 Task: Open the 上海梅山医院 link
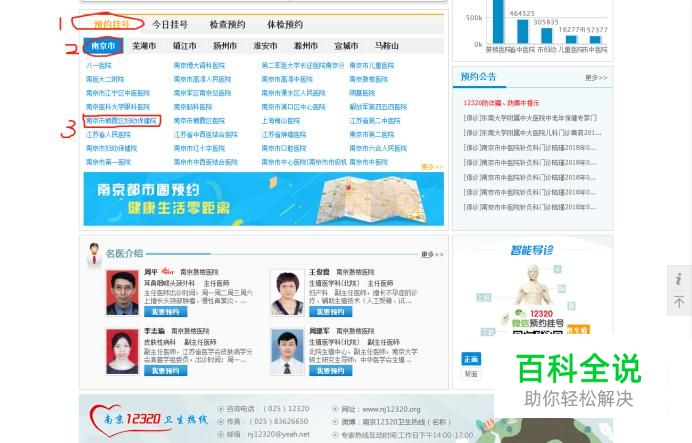pyautogui.click(x=281, y=120)
